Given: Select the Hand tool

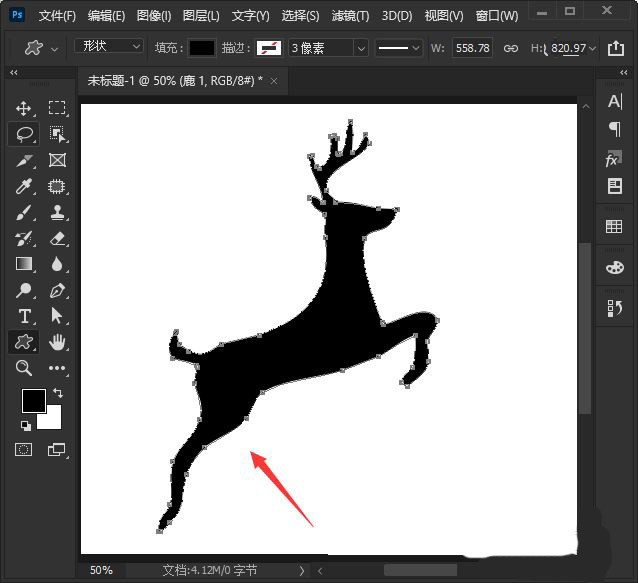Looking at the screenshot, I should pyautogui.click(x=57, y=342).
